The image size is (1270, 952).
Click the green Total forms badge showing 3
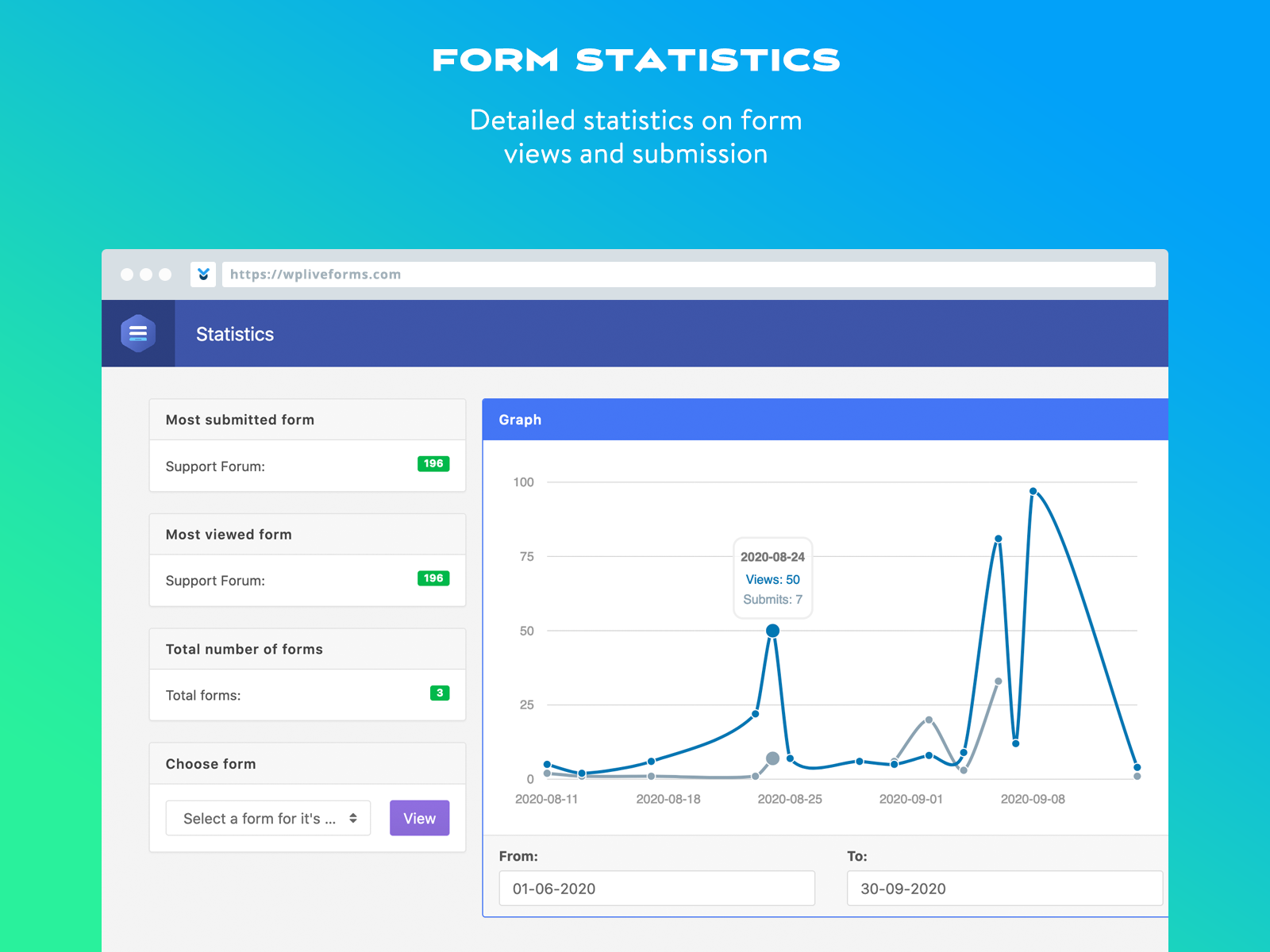pyautogui.click(x=440, y=693)
